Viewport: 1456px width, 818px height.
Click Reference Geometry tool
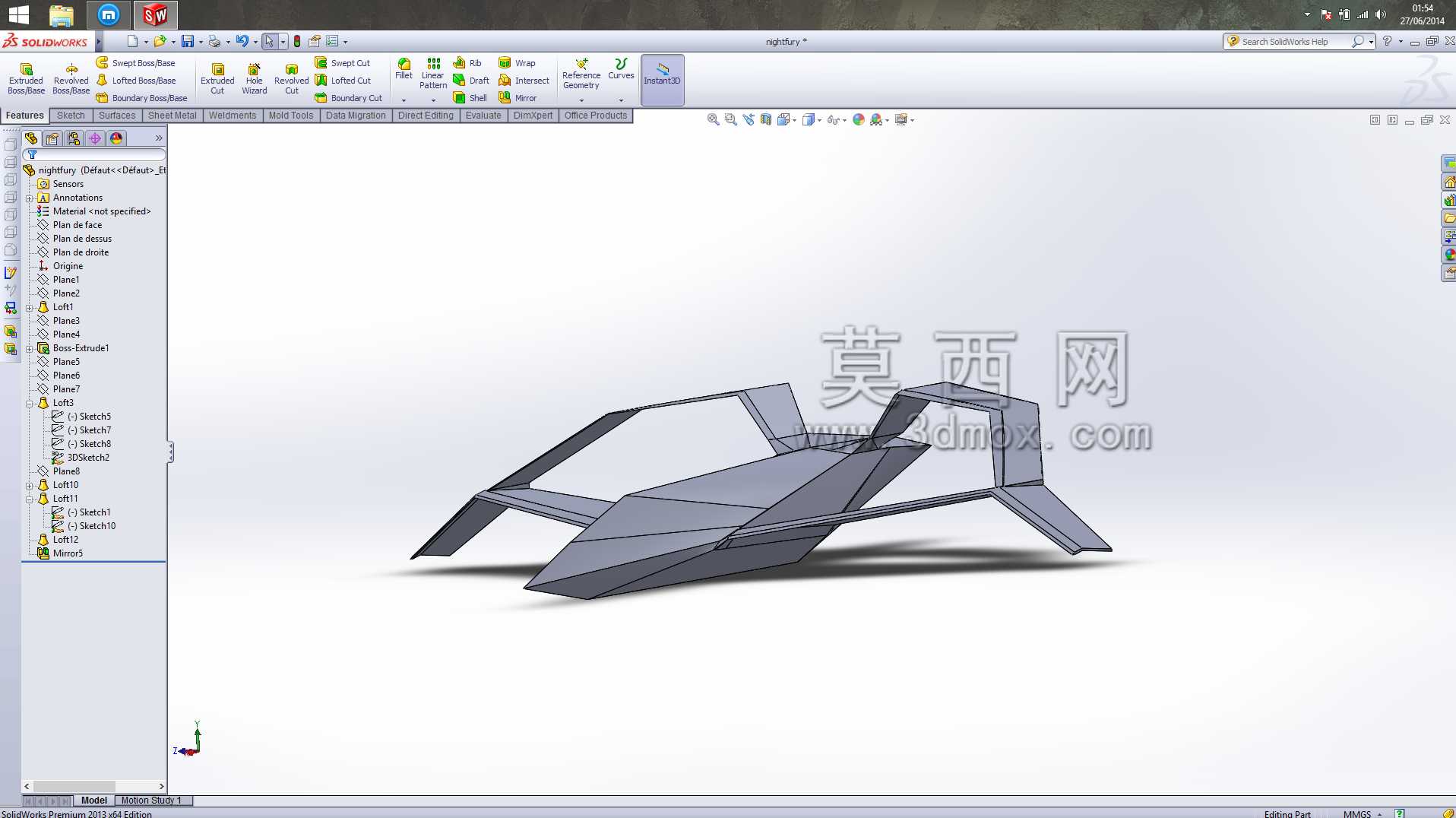point(581,73)
